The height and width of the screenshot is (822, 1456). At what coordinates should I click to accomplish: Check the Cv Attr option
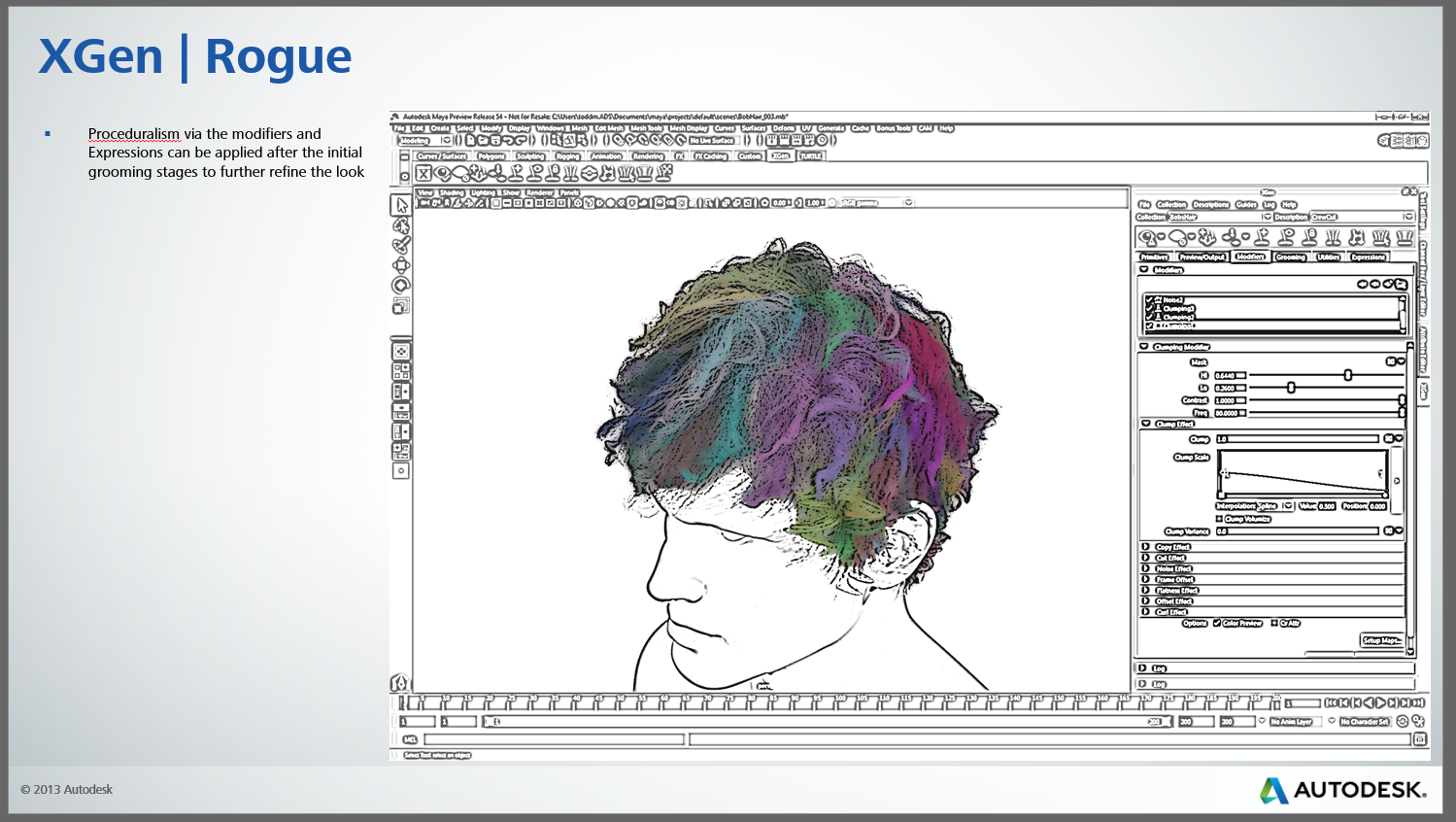click(x=1274, y=623)
